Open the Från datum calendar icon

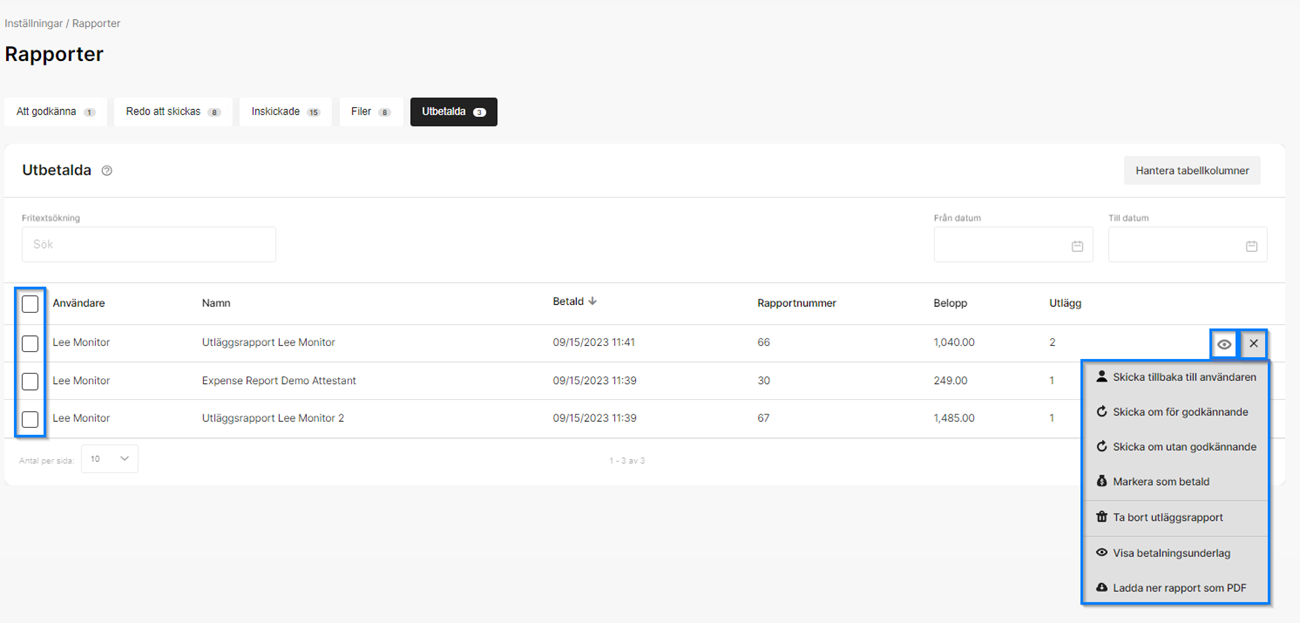click(1077, 246)
